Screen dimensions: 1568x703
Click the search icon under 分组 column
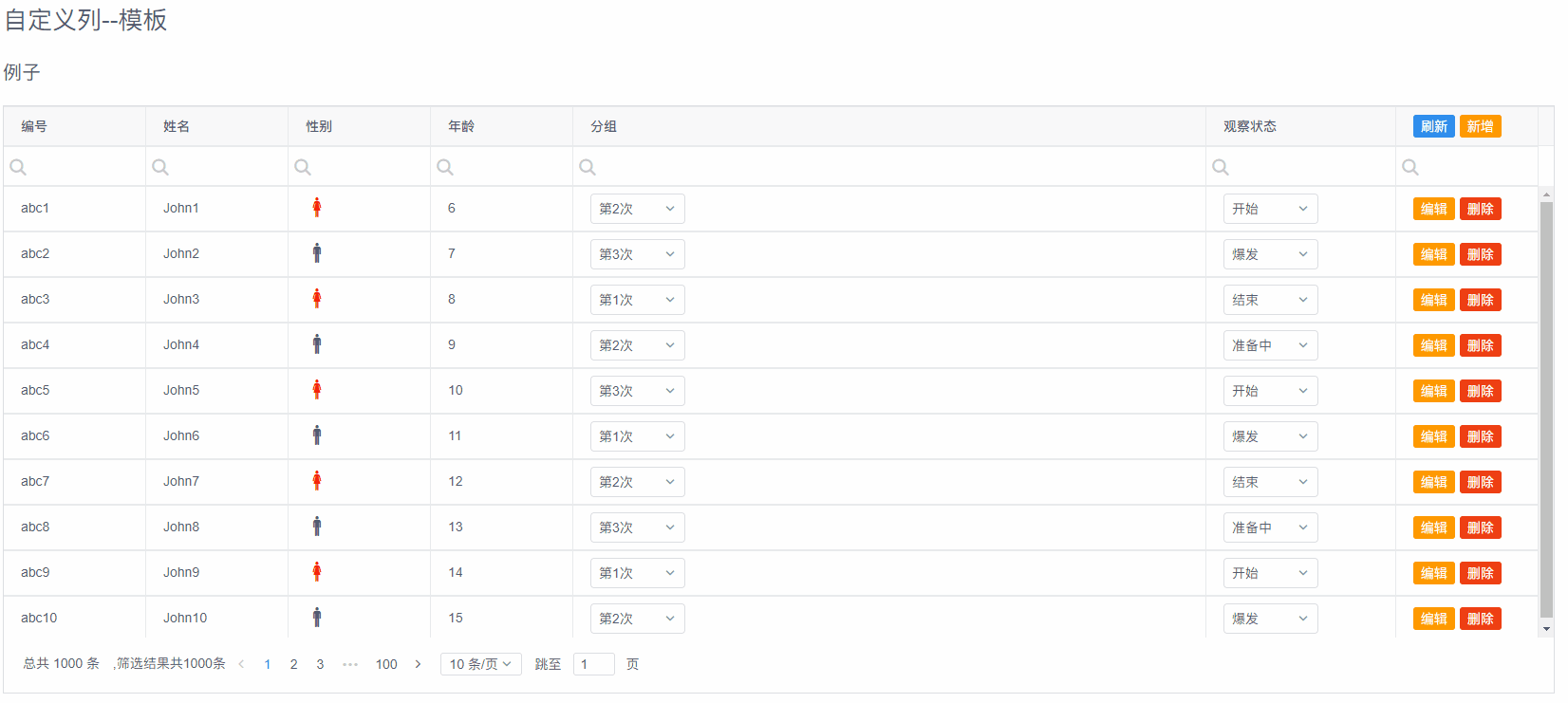tap(588, 167)
